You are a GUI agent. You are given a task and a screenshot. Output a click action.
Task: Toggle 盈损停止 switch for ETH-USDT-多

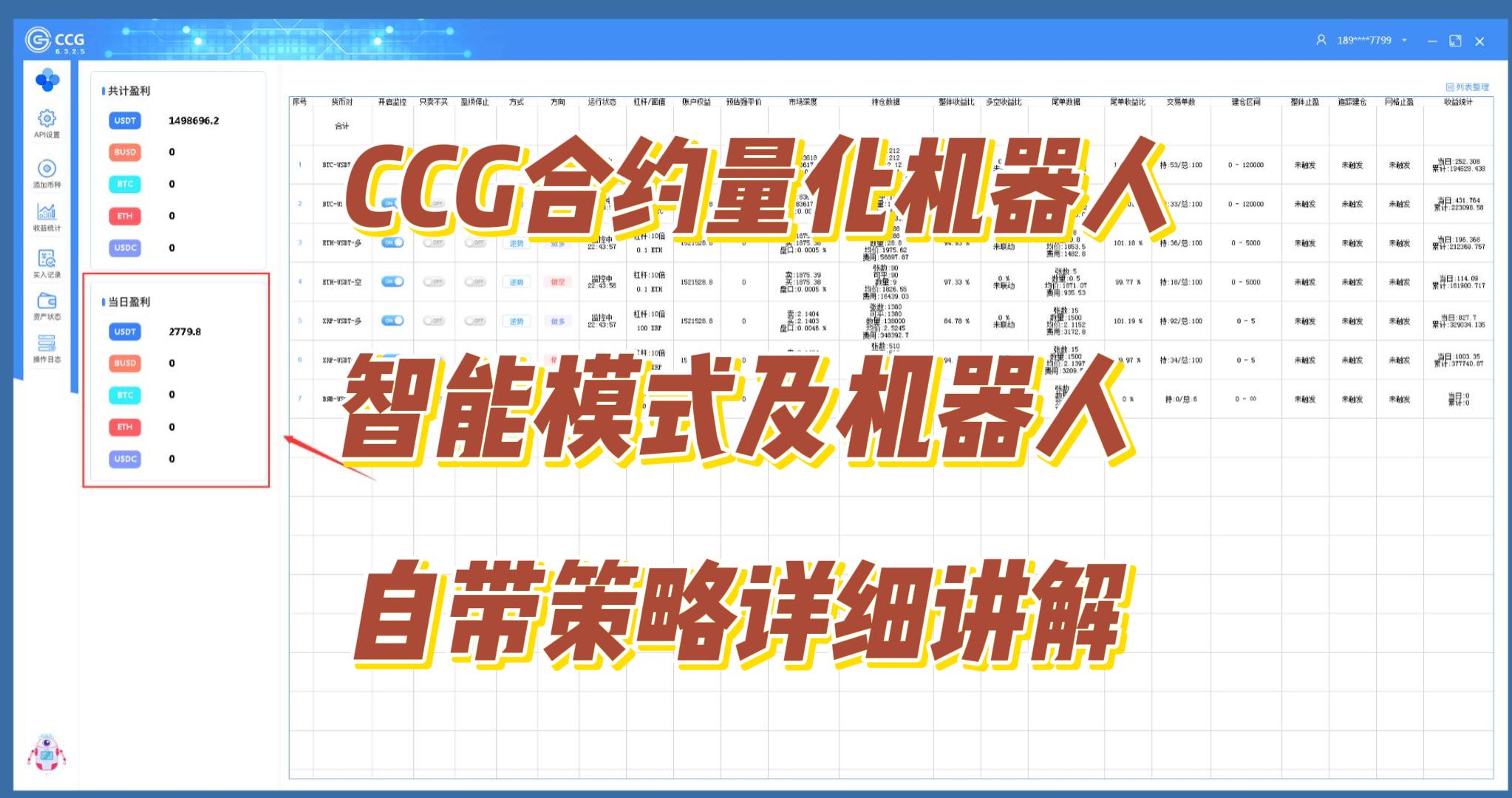475,242
